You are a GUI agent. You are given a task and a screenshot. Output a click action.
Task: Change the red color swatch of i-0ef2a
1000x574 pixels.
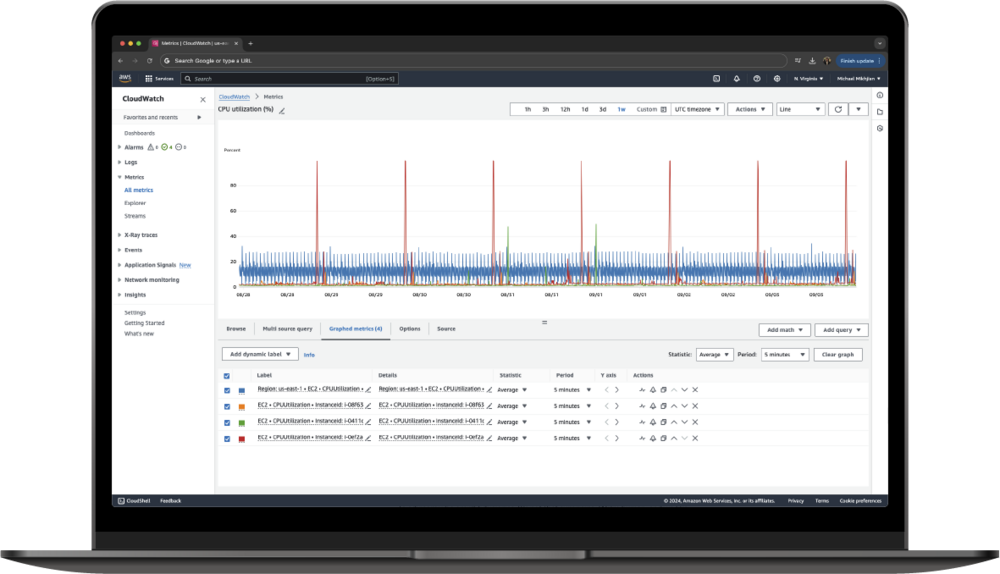pyautogui.click(x=242, y=439)
